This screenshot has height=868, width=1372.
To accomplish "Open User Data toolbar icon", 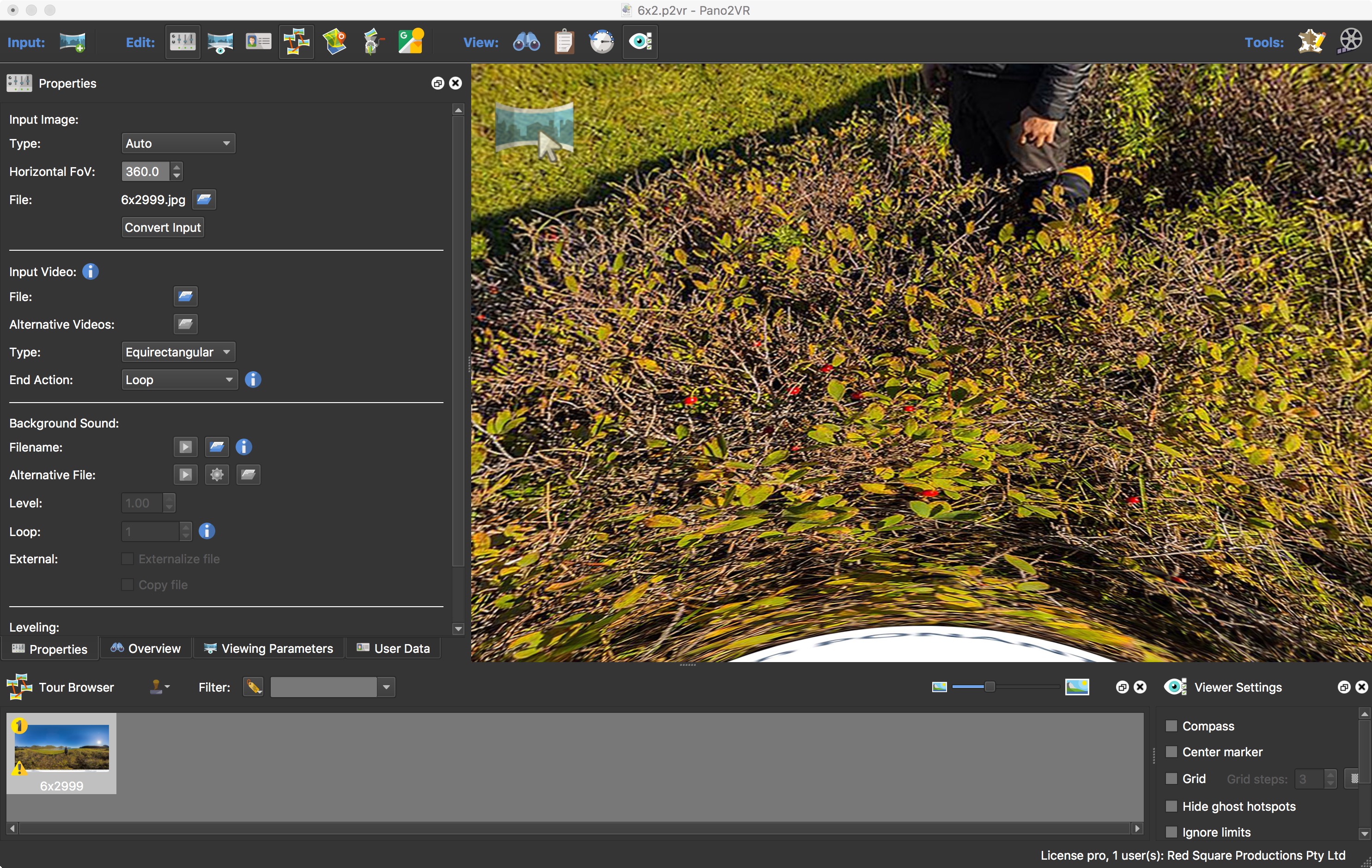I will pos(258,42).
